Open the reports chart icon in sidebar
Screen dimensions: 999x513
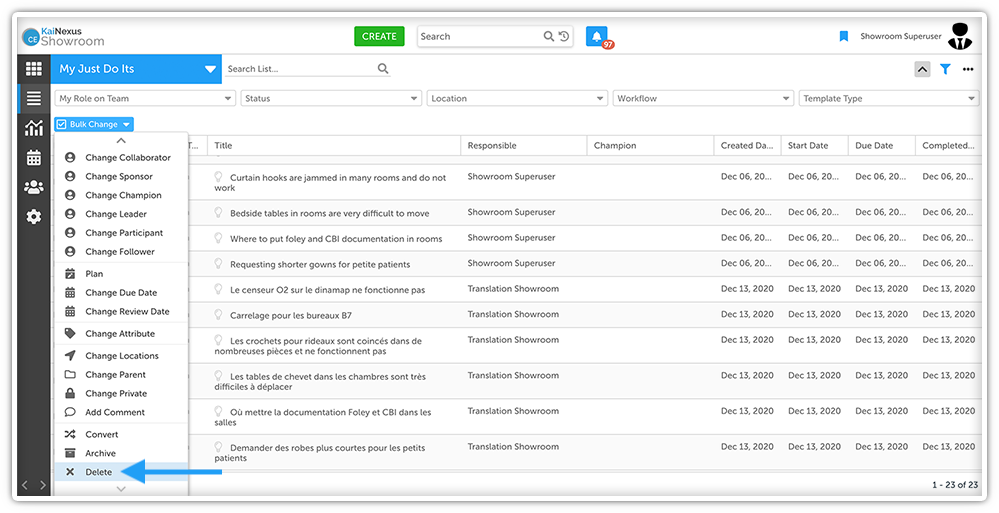click(34, 127)
